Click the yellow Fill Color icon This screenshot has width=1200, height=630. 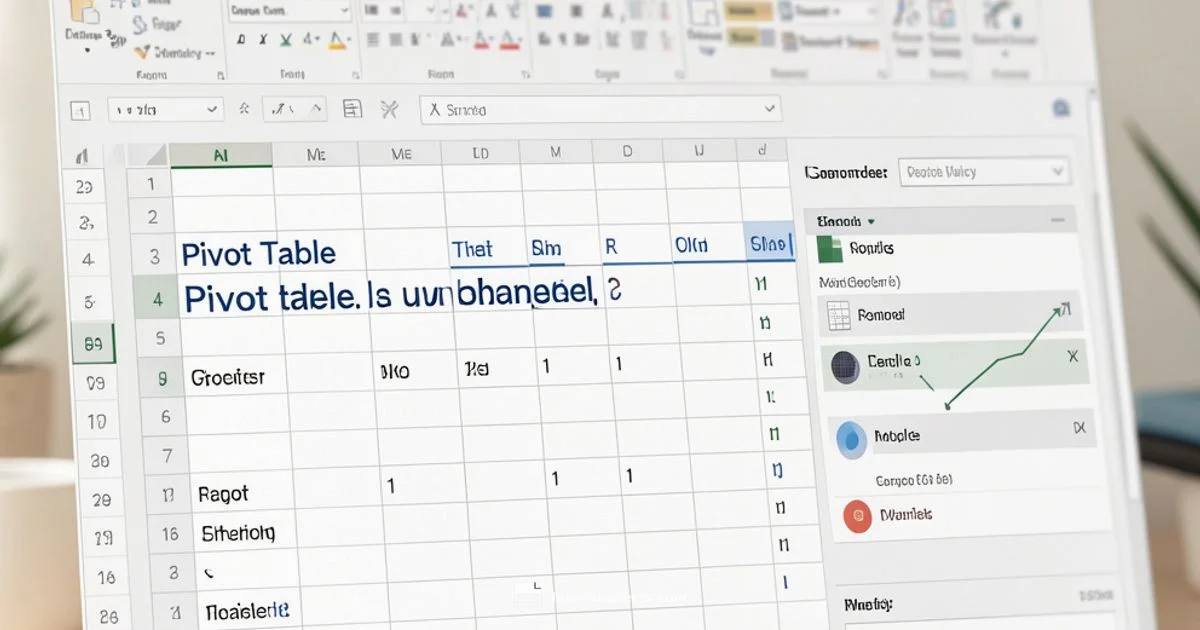337,42
